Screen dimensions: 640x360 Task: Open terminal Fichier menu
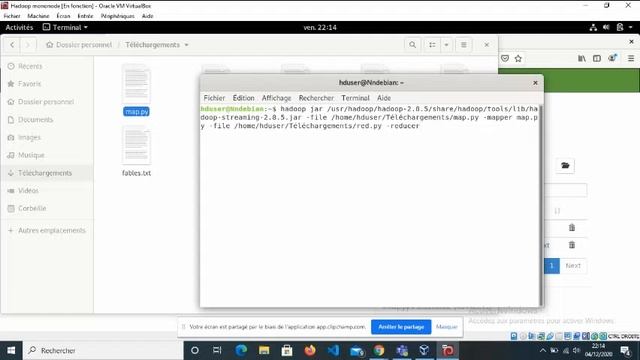click(214, 98)
